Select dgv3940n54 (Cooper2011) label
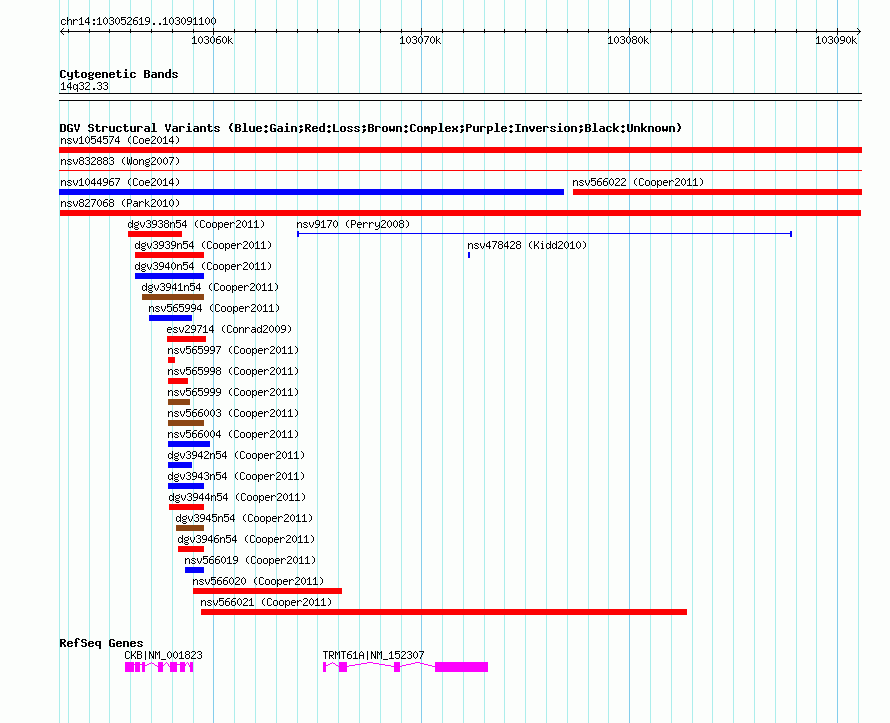This screenshot has height=723, width=890. coord(203,266)
